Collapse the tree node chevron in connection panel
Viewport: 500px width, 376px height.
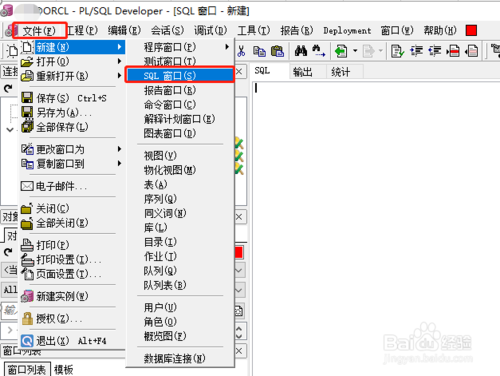tap(10, 130)
